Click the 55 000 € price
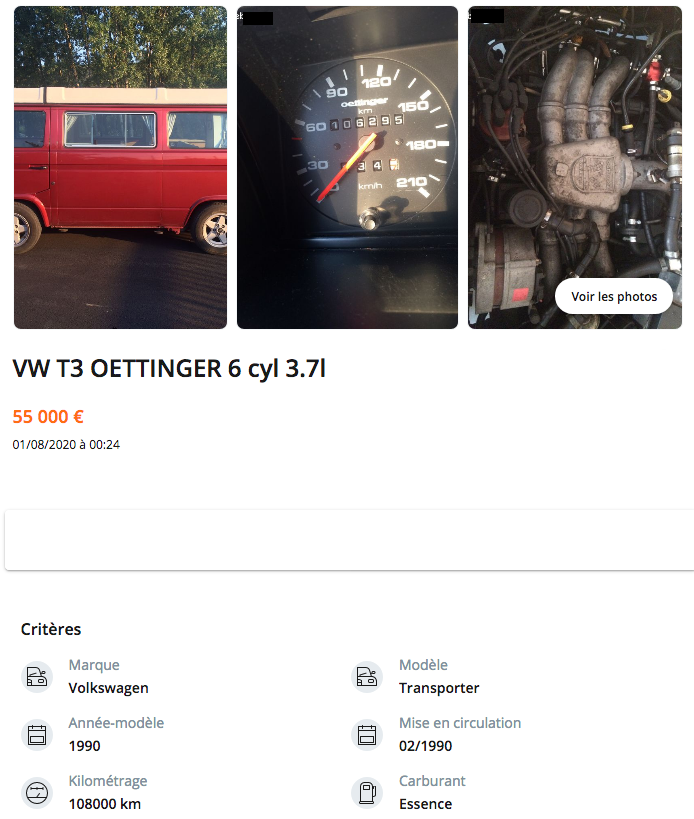Image resolution: width=694 pixels, height=819 pixels. click(x=48, y=417)
